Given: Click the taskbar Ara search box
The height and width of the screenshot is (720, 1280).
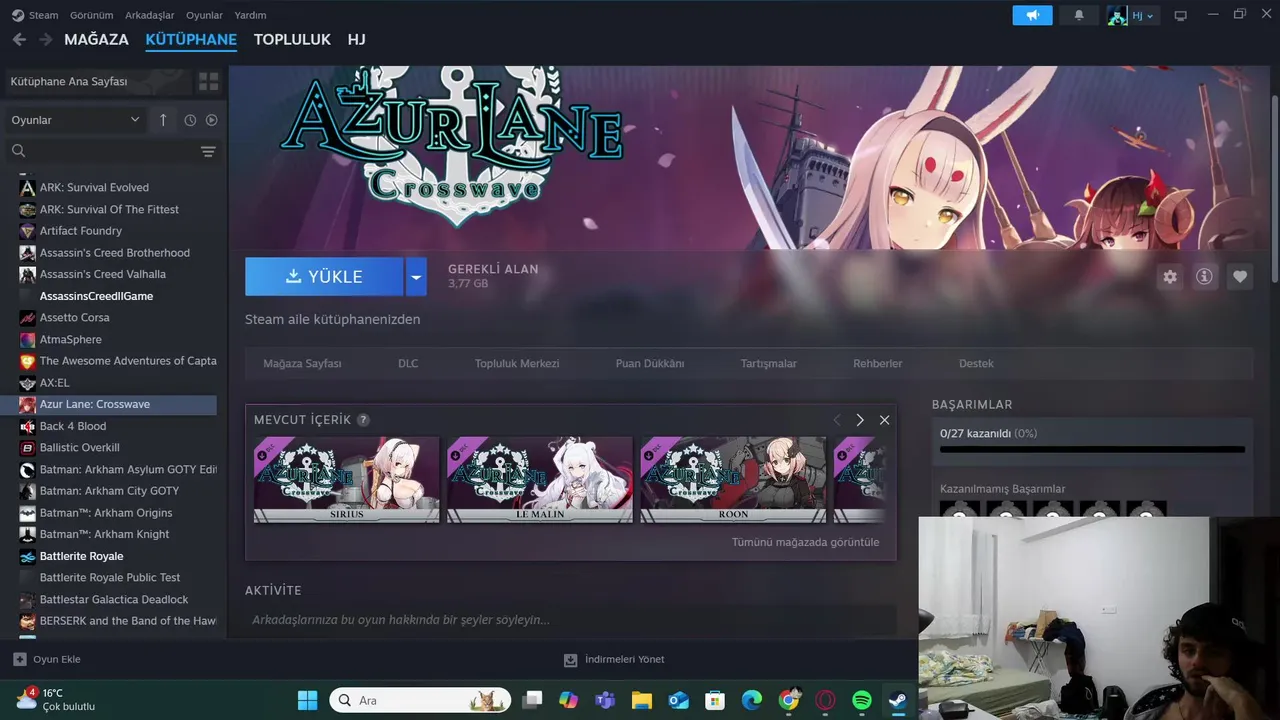Looking at the screenshot, I should (420, 700).
